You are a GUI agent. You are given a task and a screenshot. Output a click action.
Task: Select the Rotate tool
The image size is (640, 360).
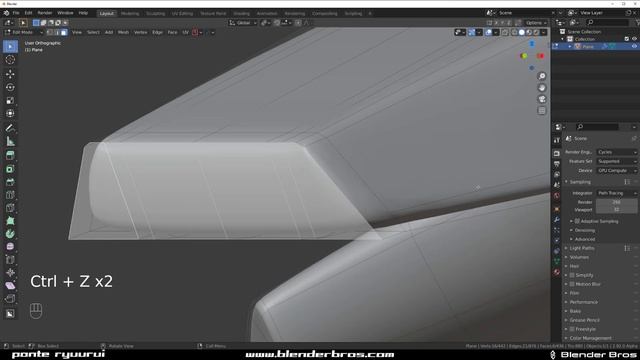point(10,87)
